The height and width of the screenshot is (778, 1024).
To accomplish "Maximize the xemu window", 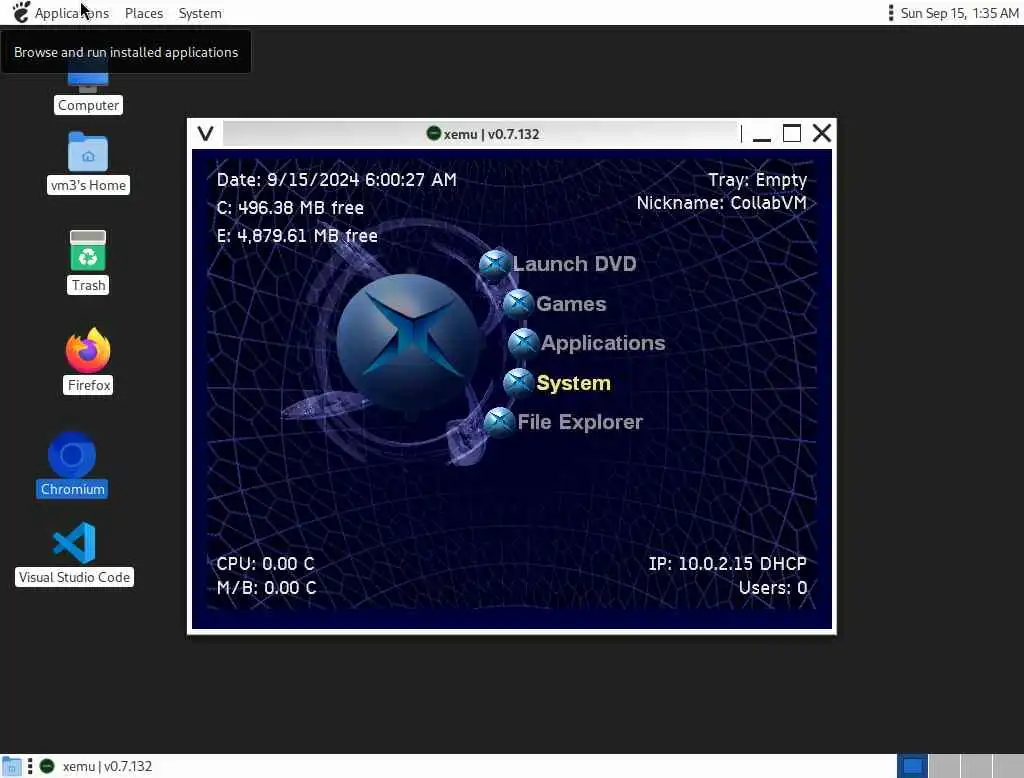I will coord(792,133).
